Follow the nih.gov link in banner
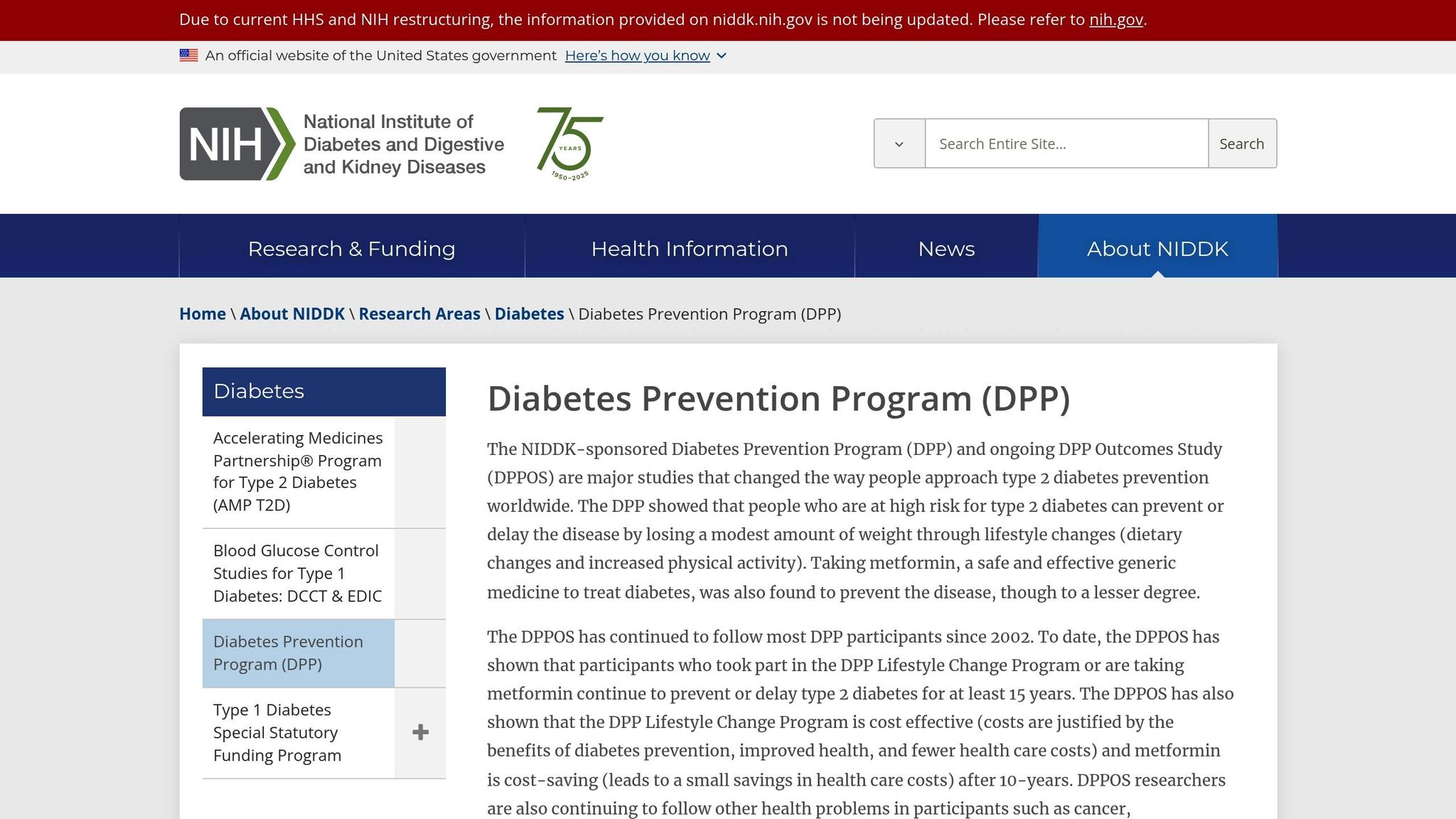Viewport: 1456px width, 819px height. pos(1116,19)
